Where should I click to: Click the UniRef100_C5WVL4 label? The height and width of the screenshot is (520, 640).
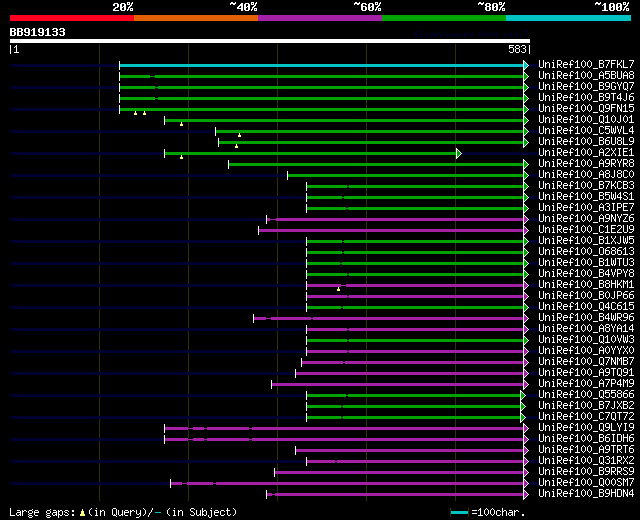pyautogui.click(x=586, y=130)
